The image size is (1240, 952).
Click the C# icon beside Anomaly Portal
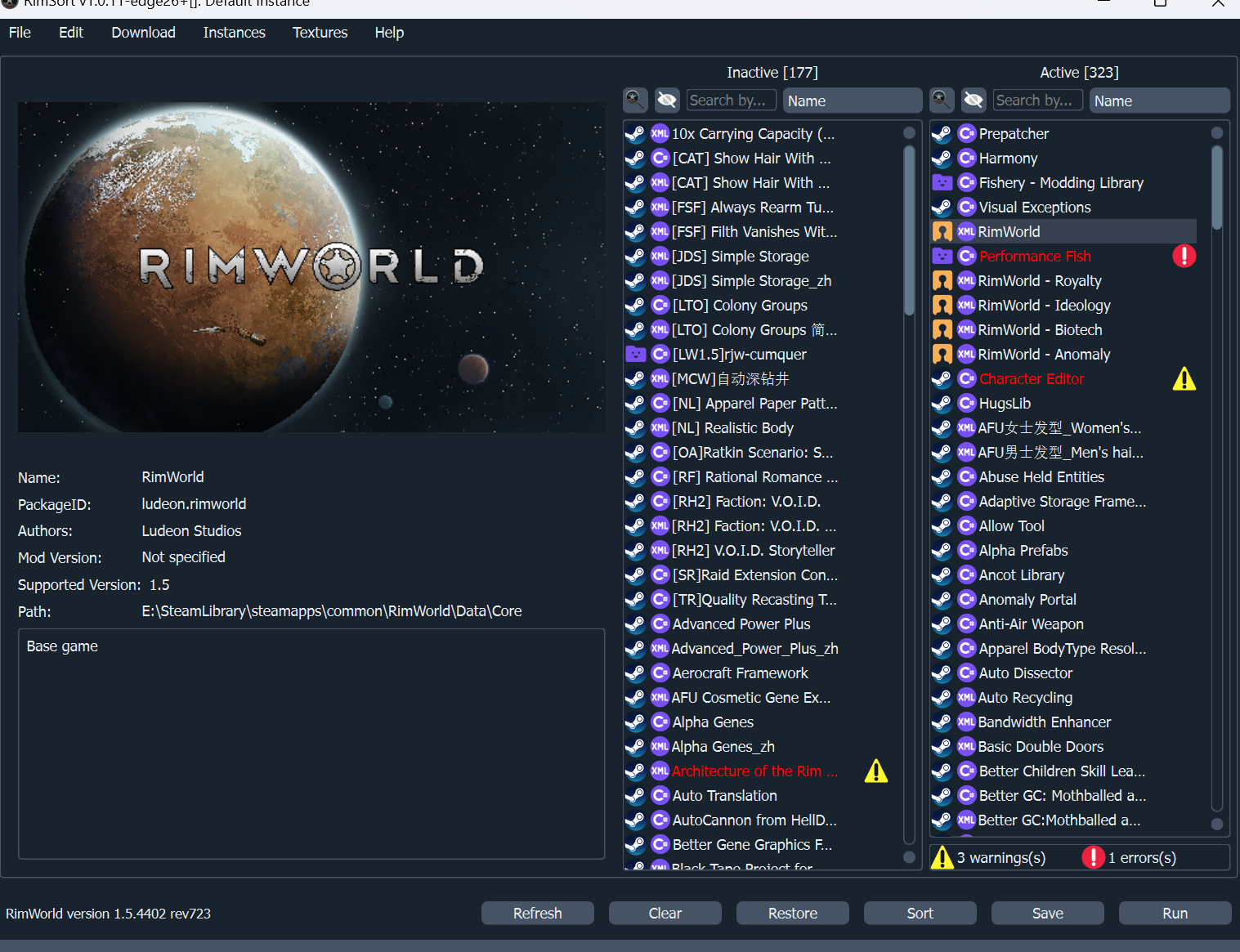[967, 599]
